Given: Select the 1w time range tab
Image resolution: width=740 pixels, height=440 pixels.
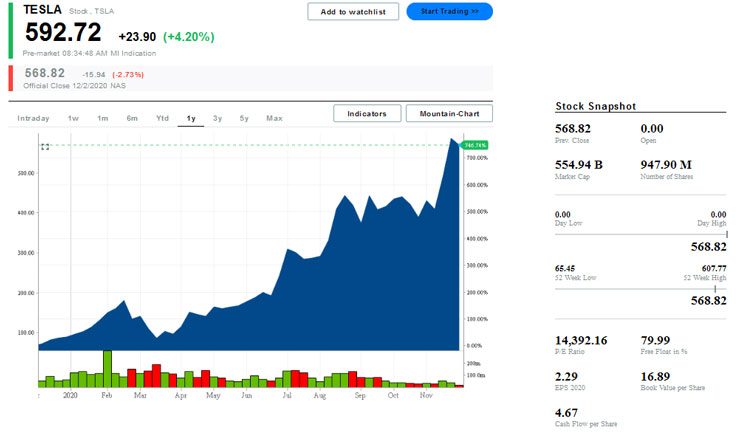Looking at the screenshot, I should tap(73, 118).
